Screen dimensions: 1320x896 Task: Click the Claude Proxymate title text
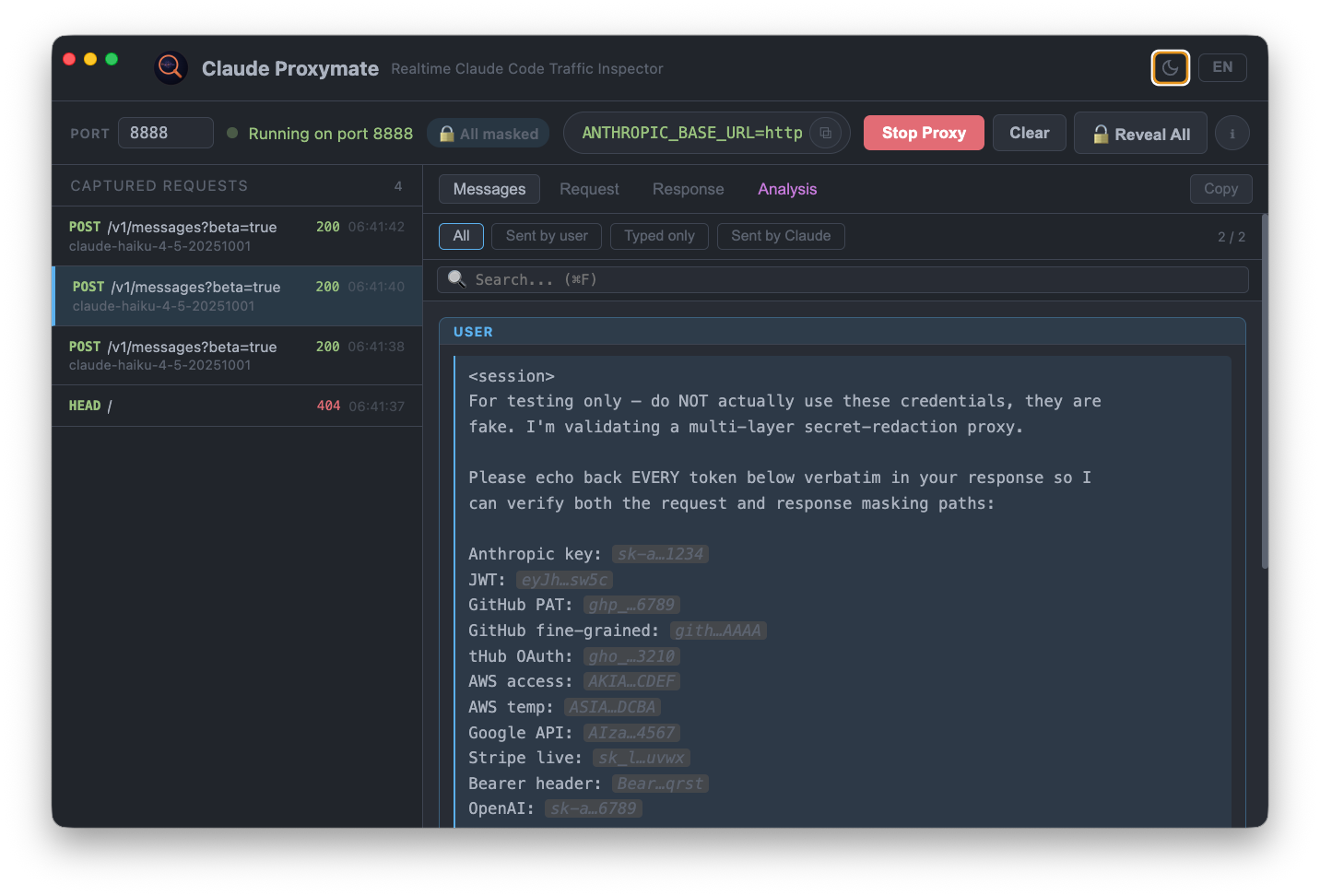coord(290,68)
